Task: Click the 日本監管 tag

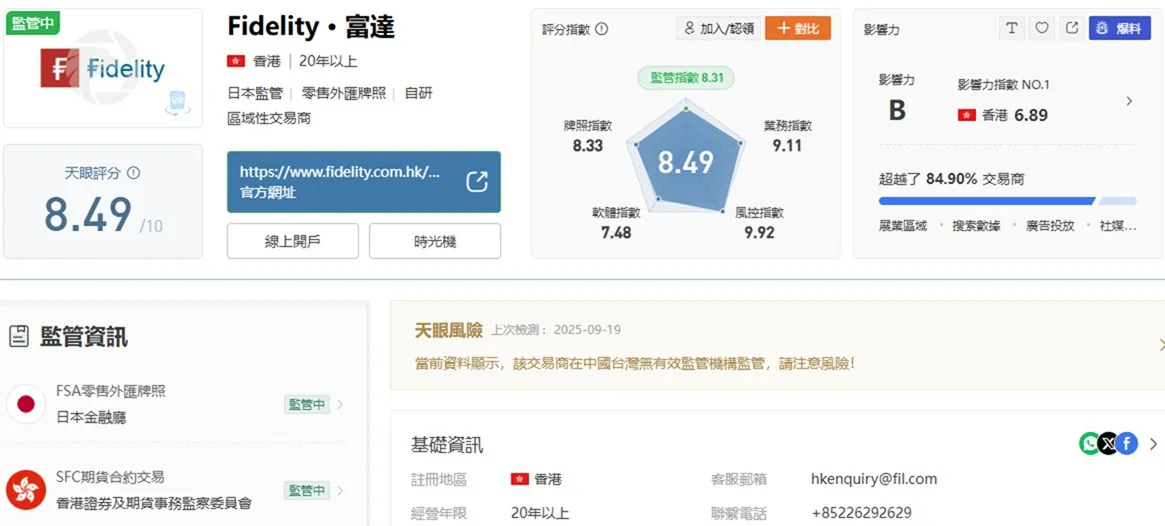Action: [x=255, y=94]
